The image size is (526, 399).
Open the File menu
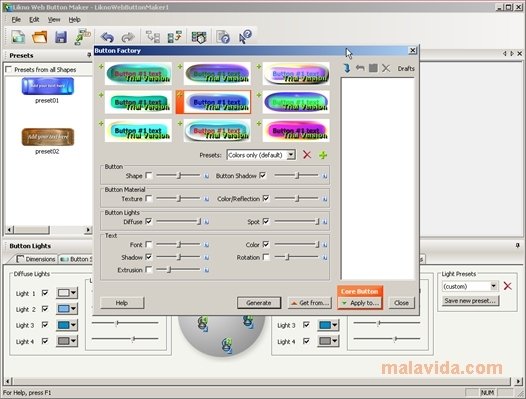[x=16, y=20]
